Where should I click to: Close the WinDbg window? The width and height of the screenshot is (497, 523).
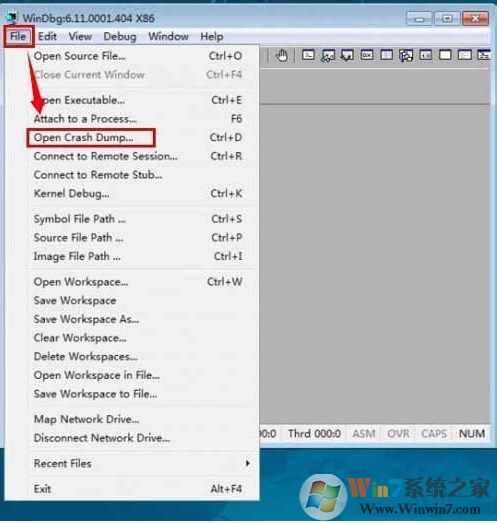click(x=476, y=18)
